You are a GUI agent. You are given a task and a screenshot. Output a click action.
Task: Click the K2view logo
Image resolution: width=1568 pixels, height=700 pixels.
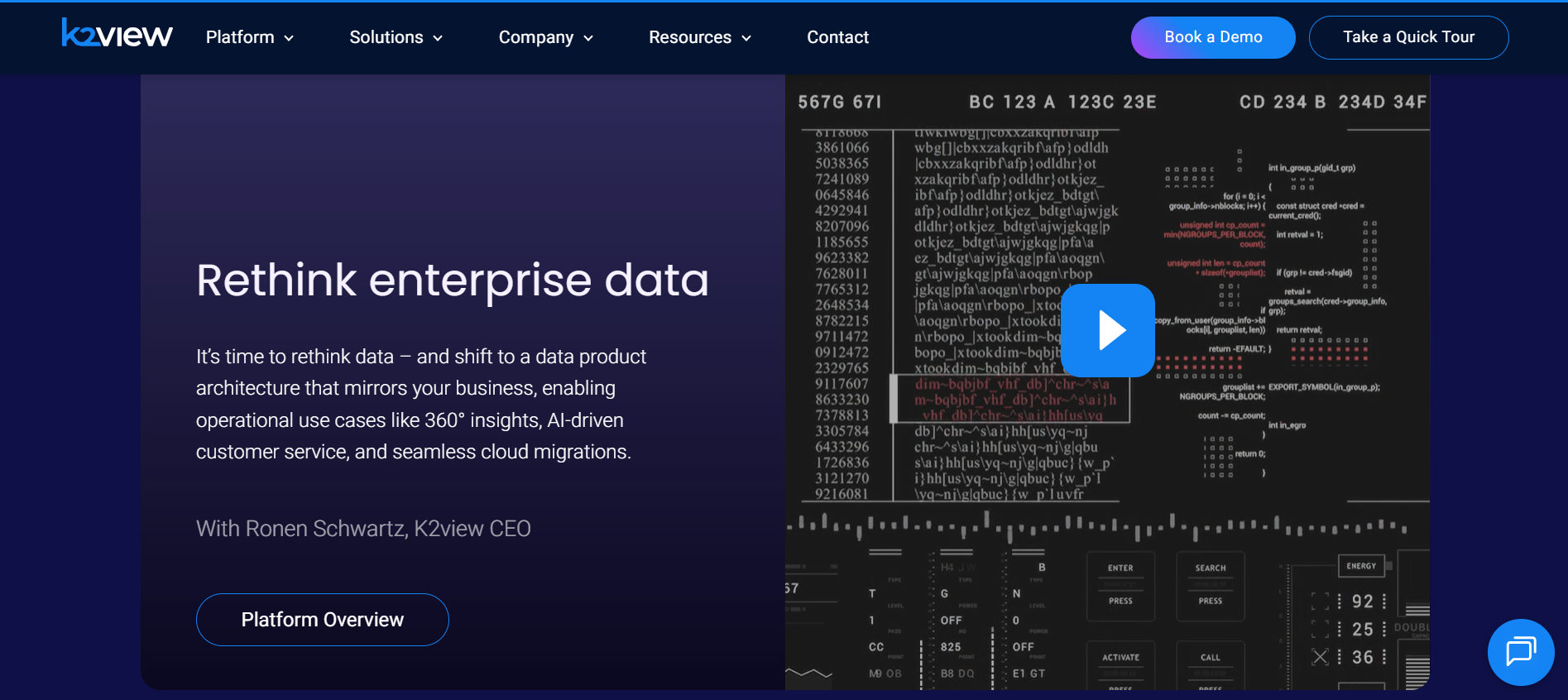[x=117, y=34]
